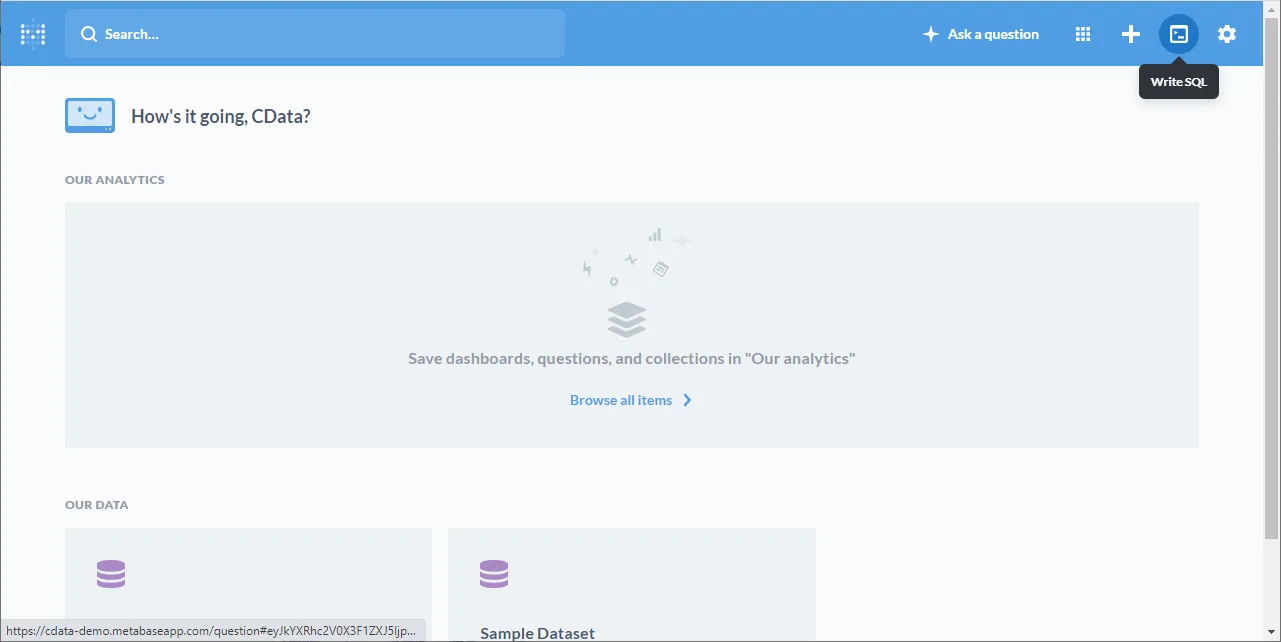Click the Save dashboards empty-state message
The width and height of the screenshot is (1281, 642).
[x=631, y=358]
